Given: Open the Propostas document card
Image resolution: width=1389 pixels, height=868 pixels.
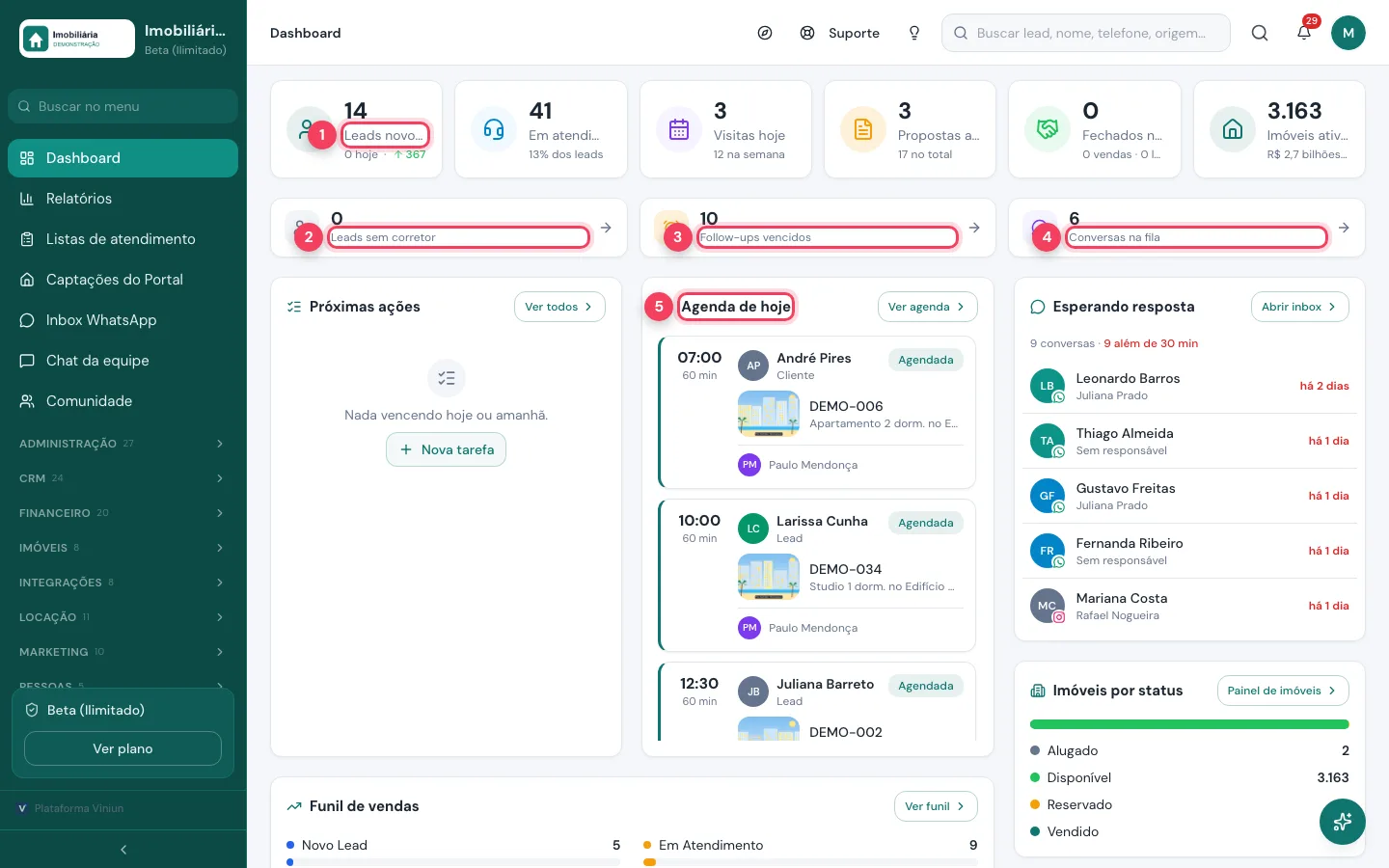Looking at the screenshot, I should pos(910,129).
